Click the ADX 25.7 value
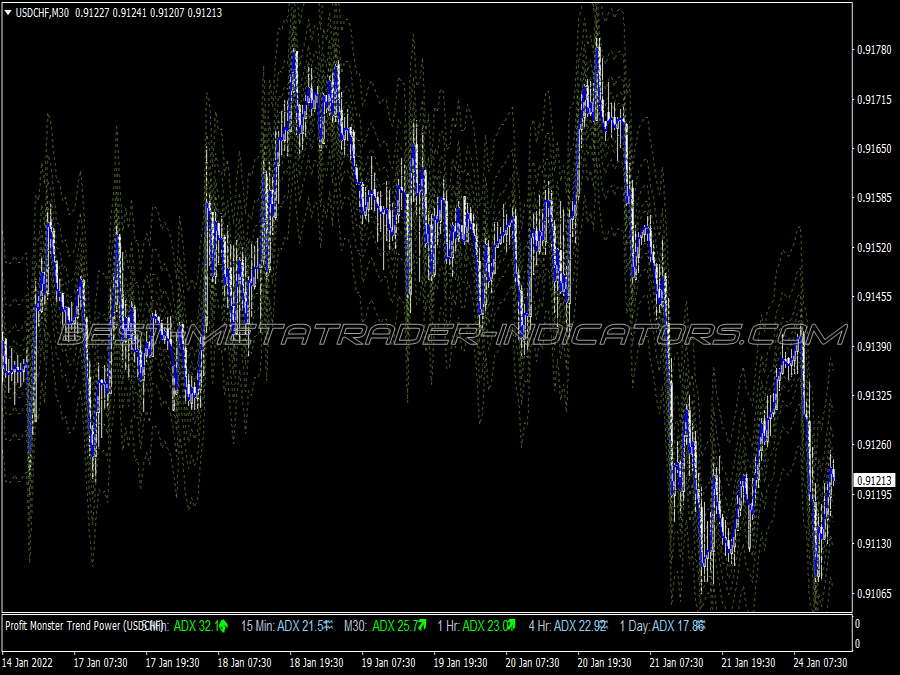 [395, 626]
